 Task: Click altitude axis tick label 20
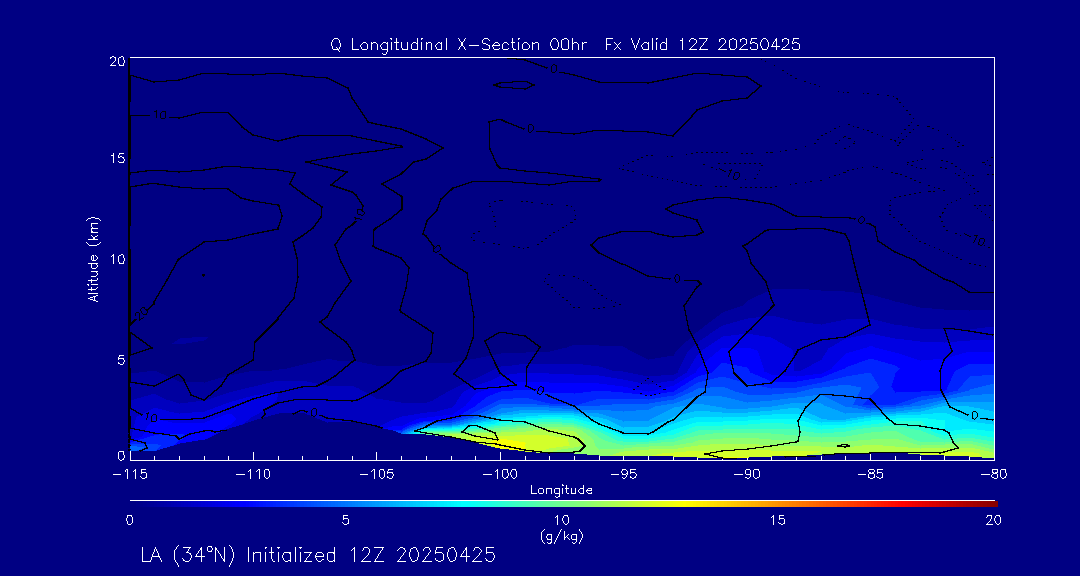pos(117,61)
